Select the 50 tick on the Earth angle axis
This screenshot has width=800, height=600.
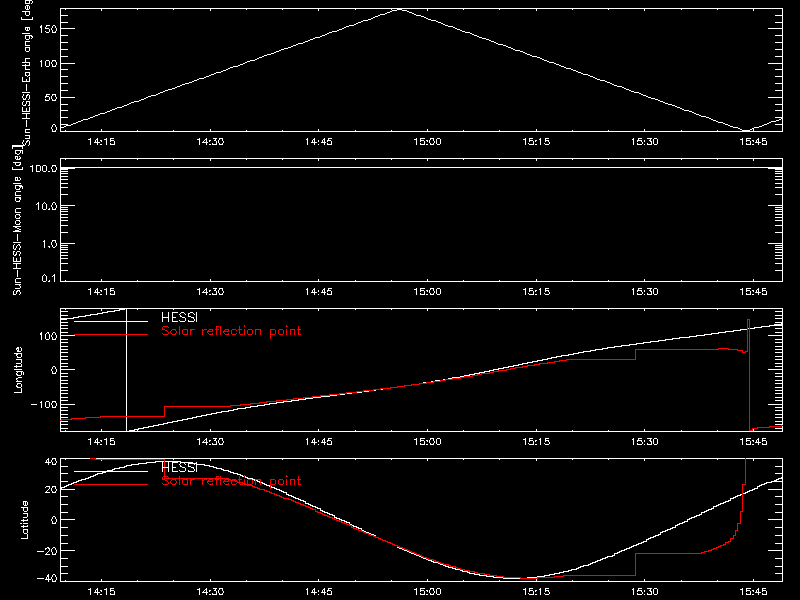(x=51, y=97)
